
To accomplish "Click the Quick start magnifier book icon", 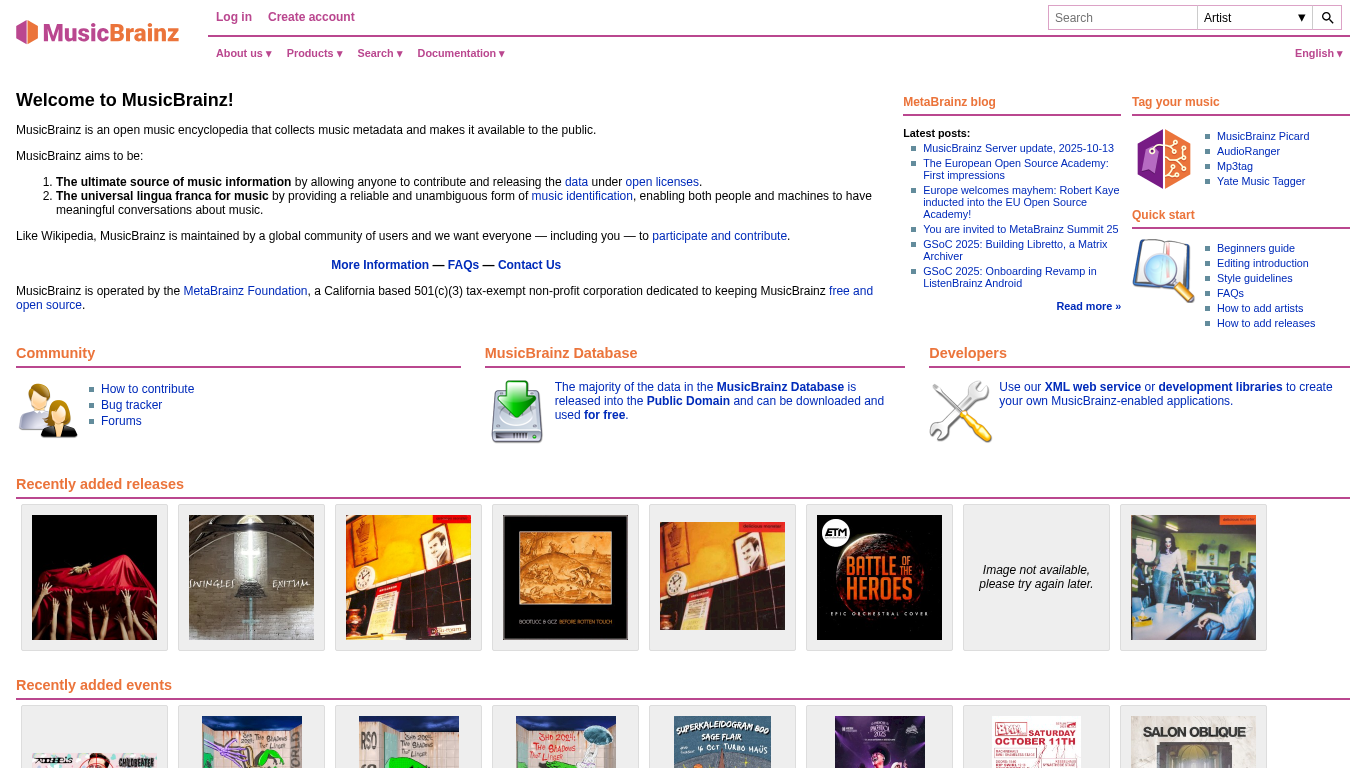I will pos(1163,270).
